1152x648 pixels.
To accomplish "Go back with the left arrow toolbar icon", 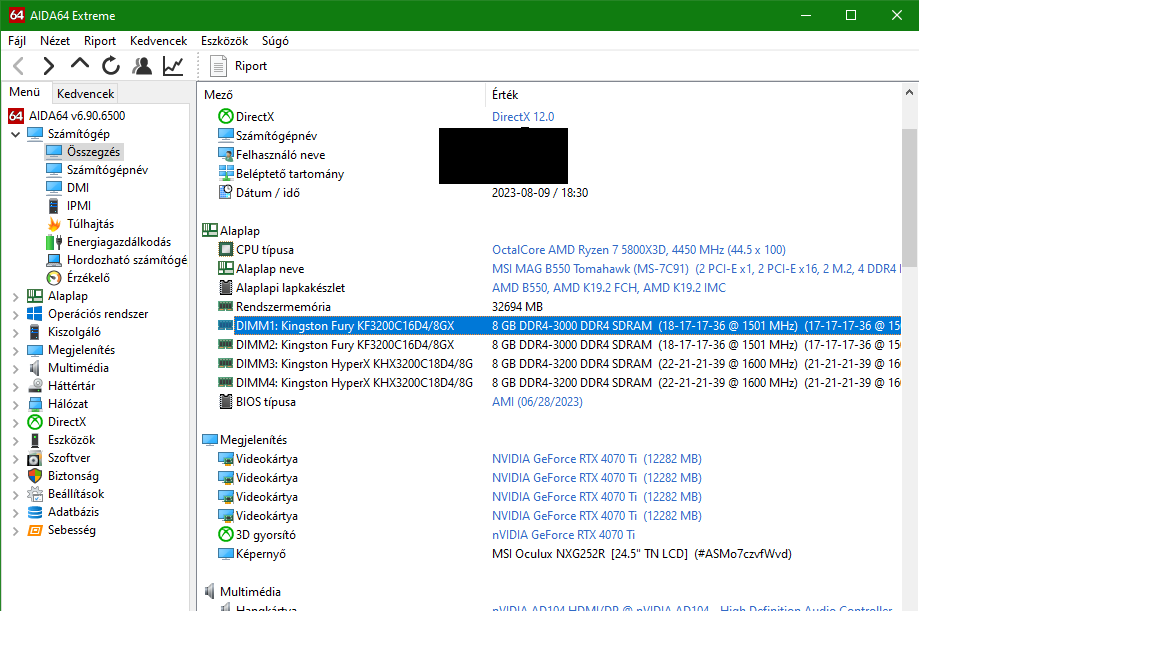I will click(x=19, y=66).
